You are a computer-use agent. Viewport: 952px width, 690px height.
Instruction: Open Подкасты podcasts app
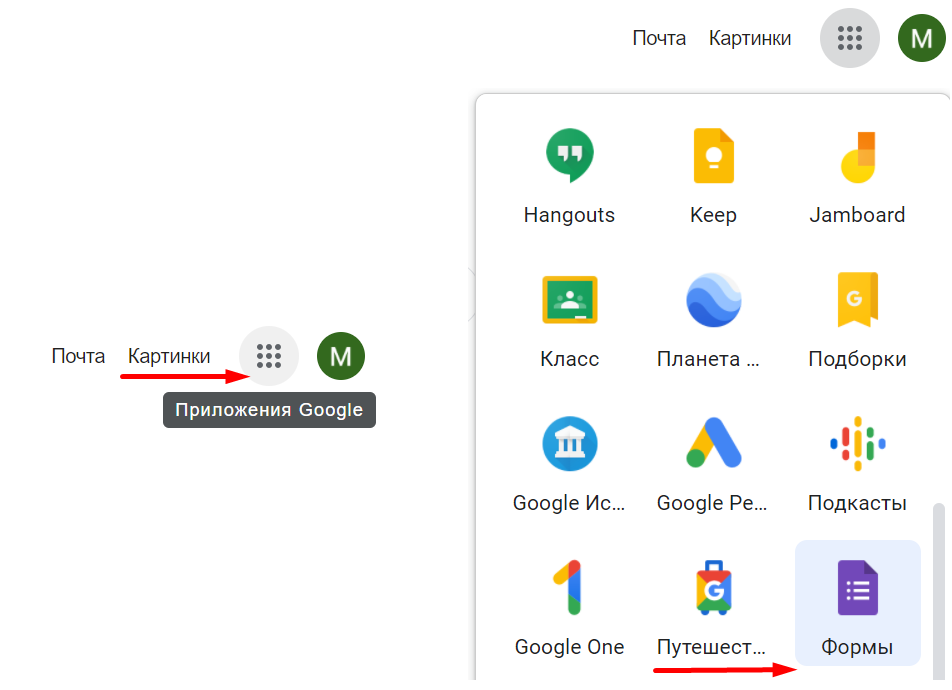[857, 464]
